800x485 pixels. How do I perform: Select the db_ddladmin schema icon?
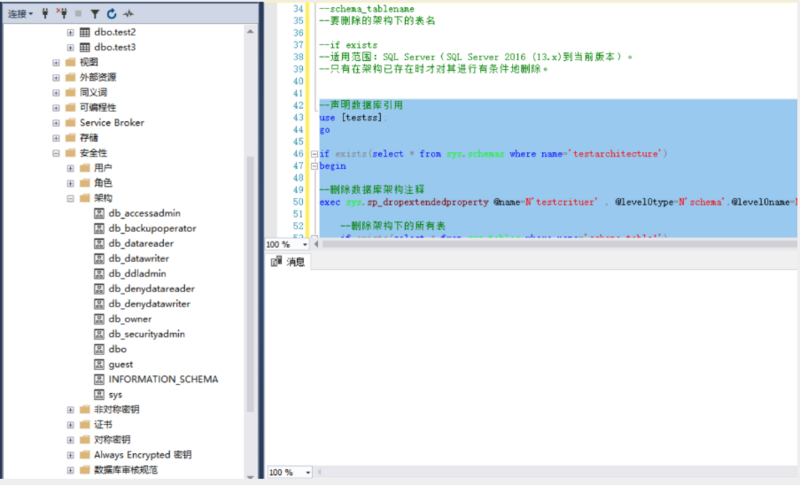(99, 274)
